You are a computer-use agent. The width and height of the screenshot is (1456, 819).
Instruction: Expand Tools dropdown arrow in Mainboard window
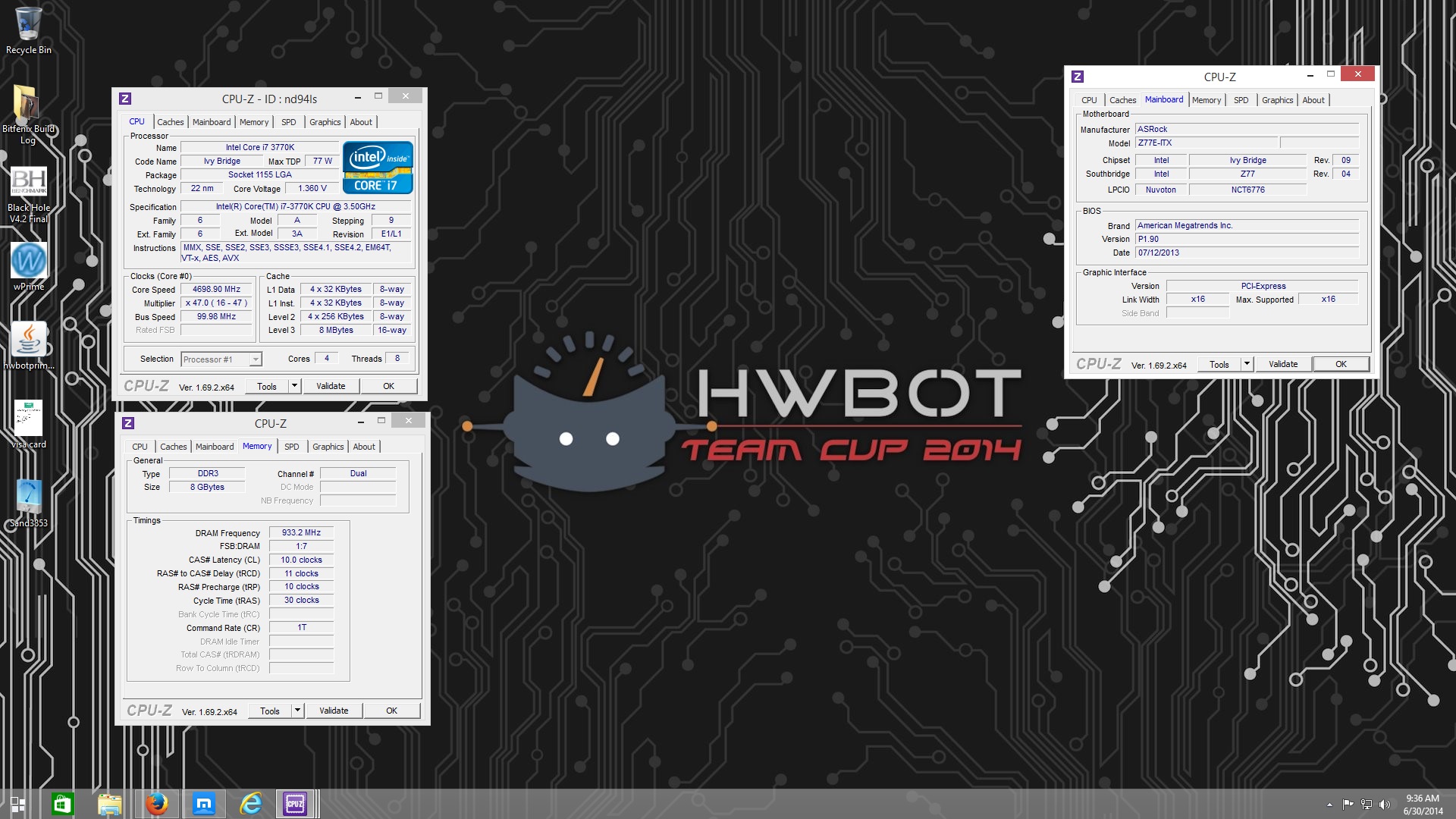[1247, 364]
